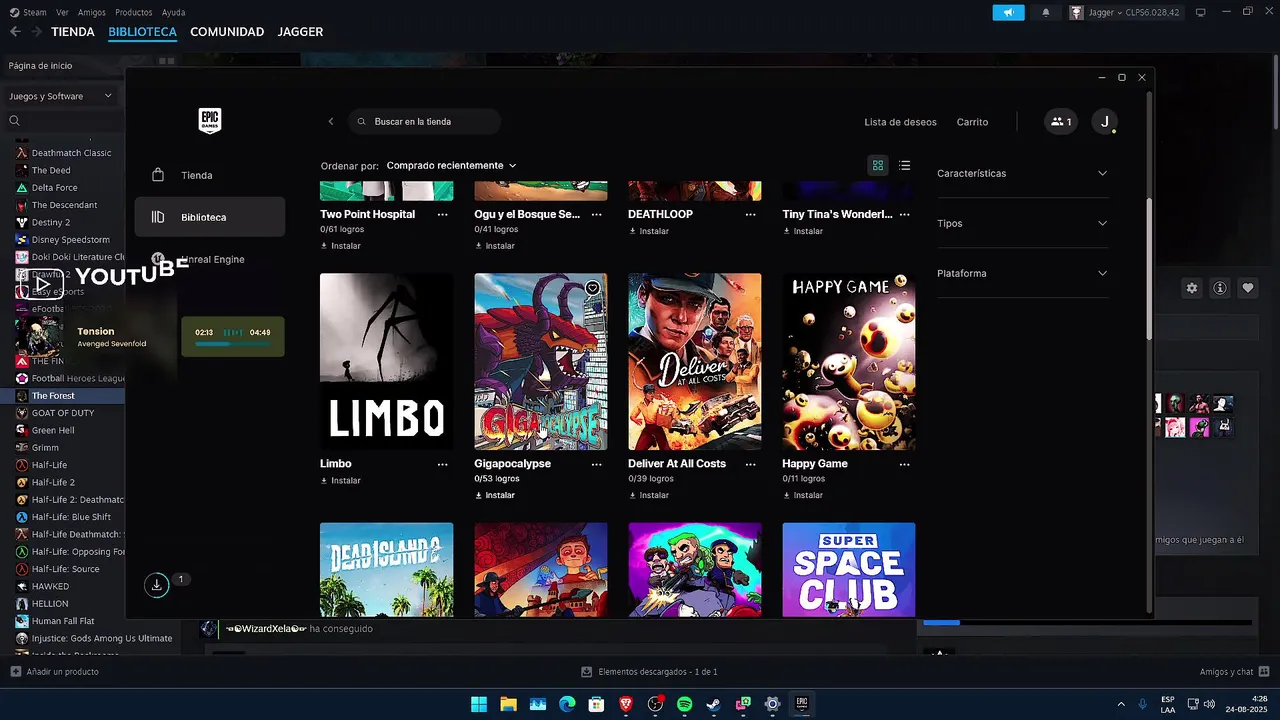Viewport: 1280px width, 720px height.
Task: Open game settings gear in Steam
Action: click(1192, 288)
